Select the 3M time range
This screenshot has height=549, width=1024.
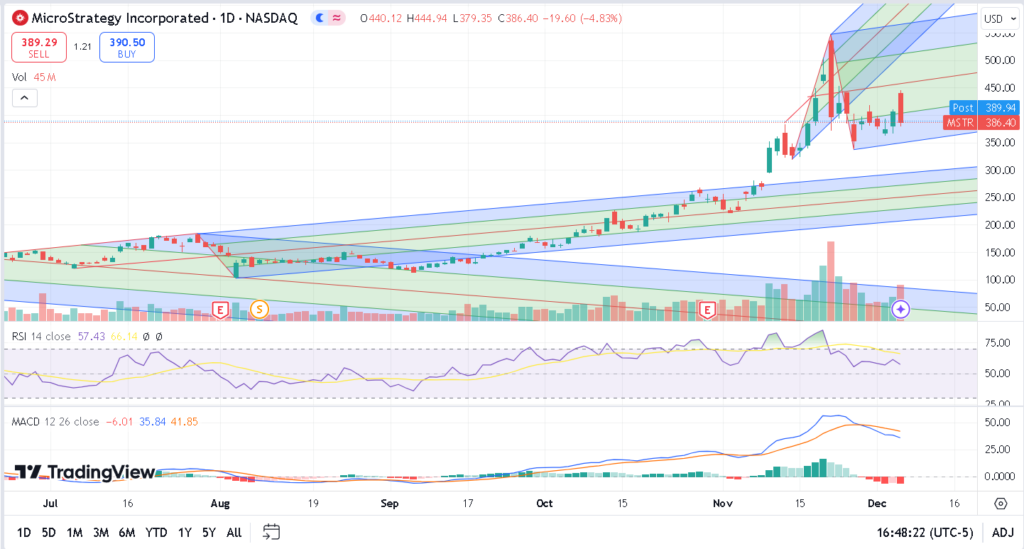(101, 532)
